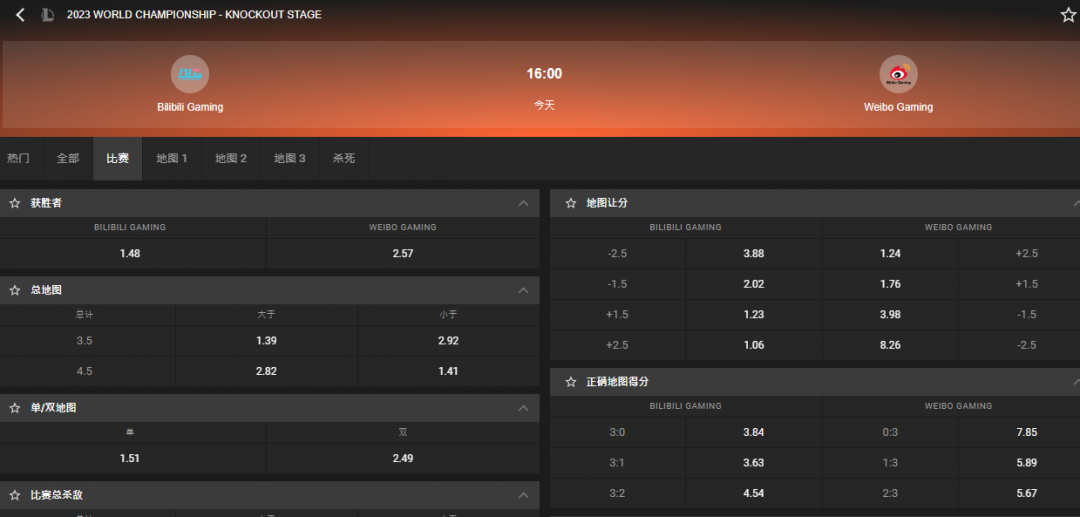Go back using the top-left arrow
Viewport: 1080px width, 517px height.
(20, 14)
